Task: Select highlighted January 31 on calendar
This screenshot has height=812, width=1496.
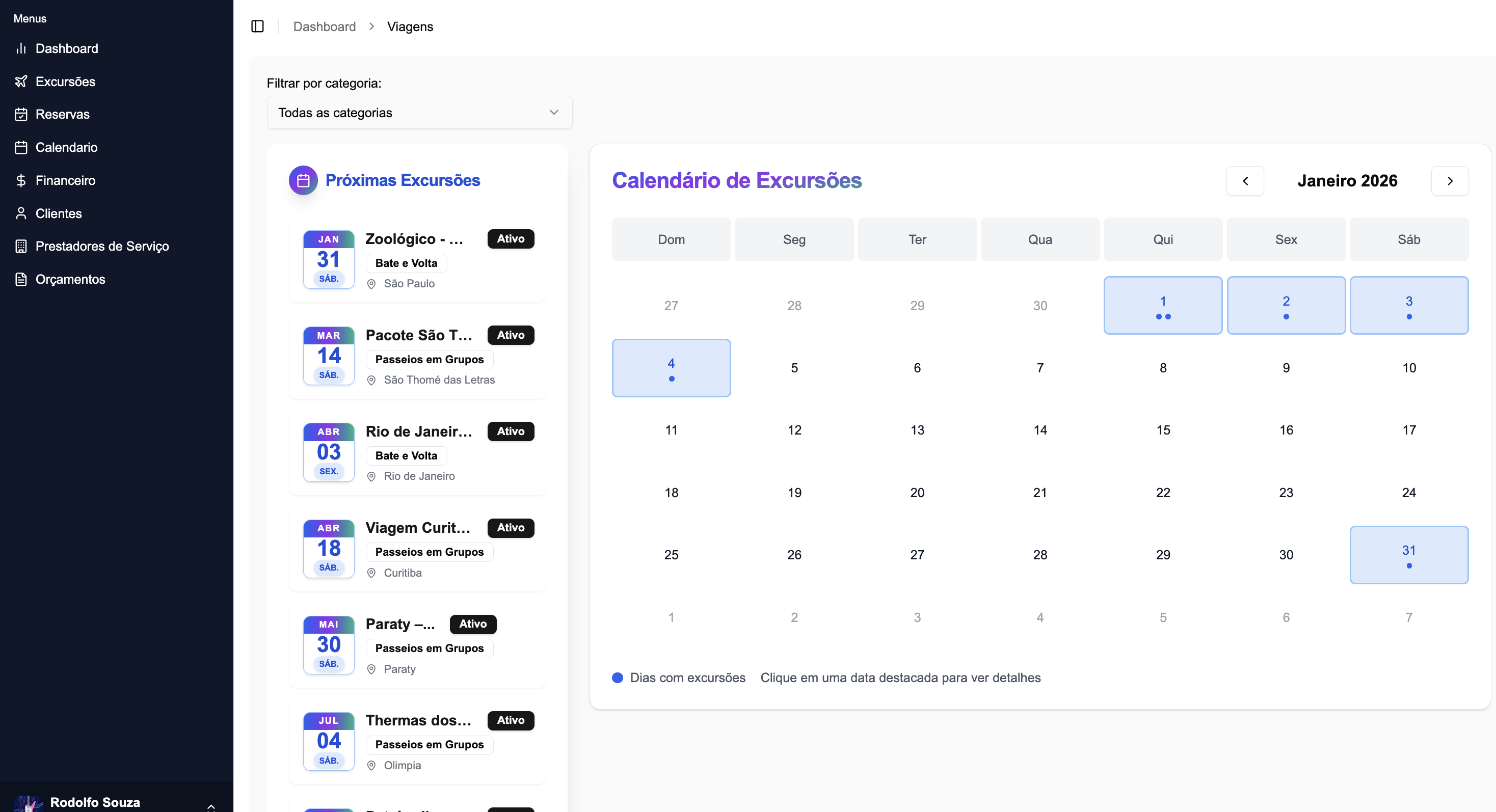Action: [x=1408, y=555]
